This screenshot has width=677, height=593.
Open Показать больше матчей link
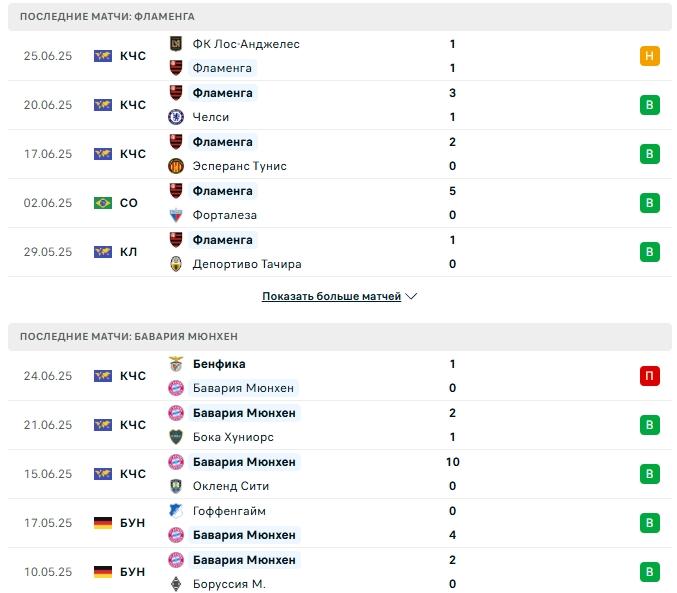point(332,296)
